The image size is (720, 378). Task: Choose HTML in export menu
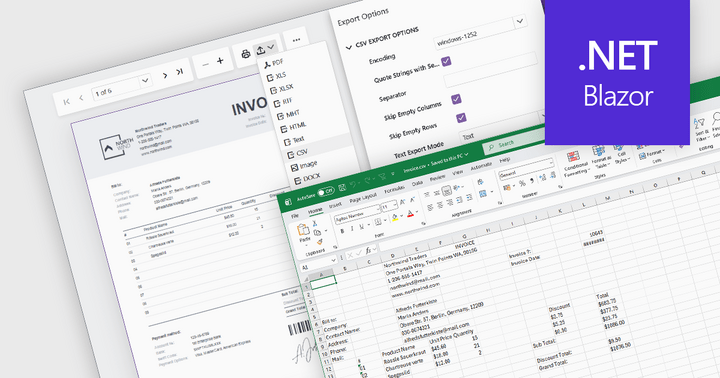coord(293,127)
